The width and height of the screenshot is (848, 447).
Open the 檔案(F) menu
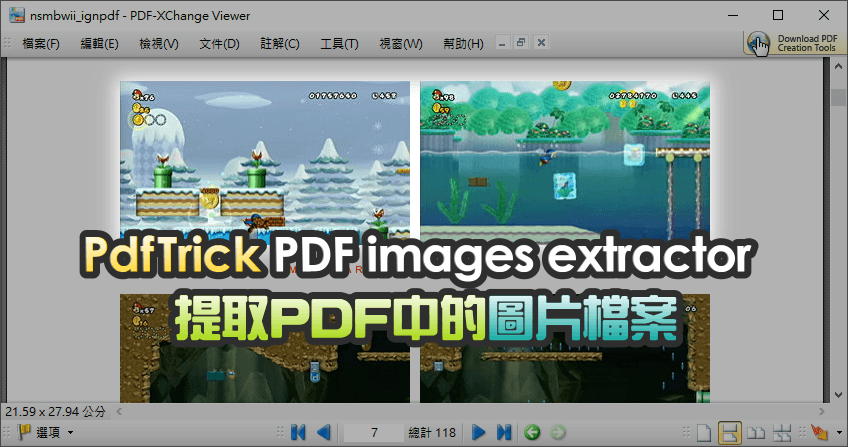41,44
